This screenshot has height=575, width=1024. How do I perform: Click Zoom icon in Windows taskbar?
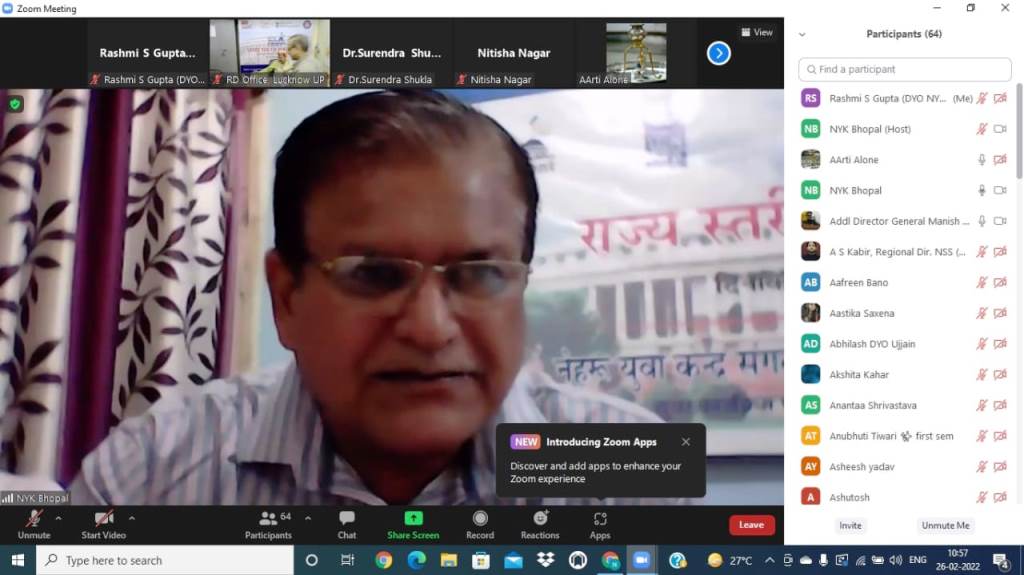(642, 560)
